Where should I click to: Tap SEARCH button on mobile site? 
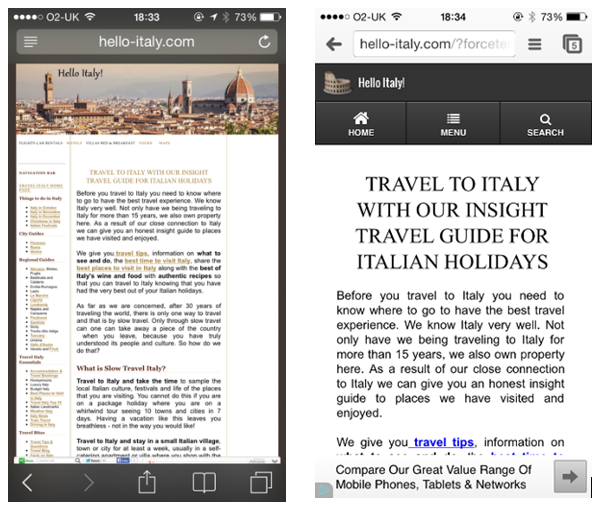(545, 123)
